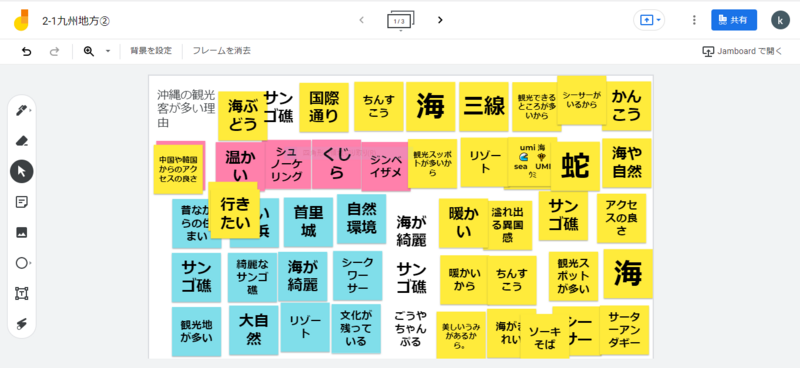Expand the frame bar showing 1/3
The image size is (800, 368).
point(401,20)
